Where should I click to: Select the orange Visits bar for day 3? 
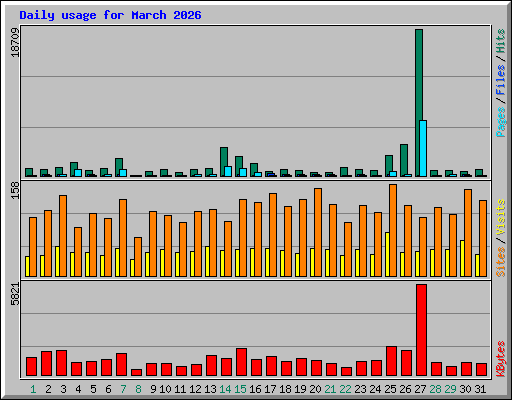coord(63,236)
